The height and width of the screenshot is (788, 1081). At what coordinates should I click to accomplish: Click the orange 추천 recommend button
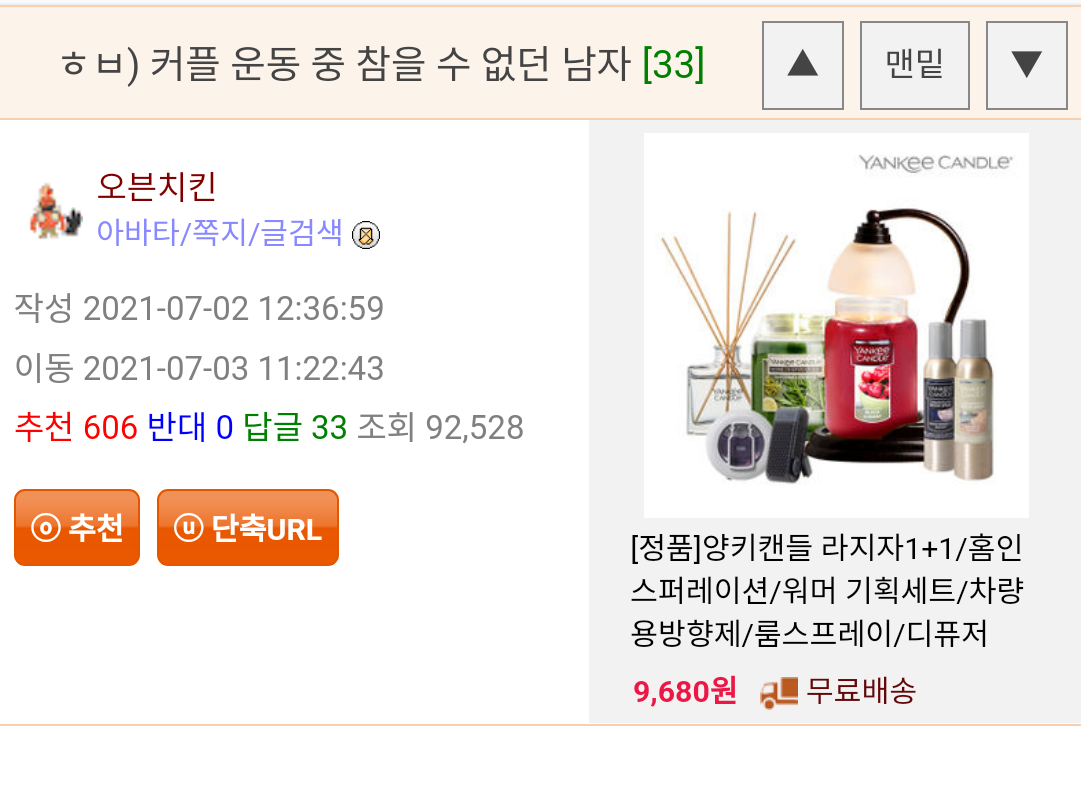pos(77,527)
